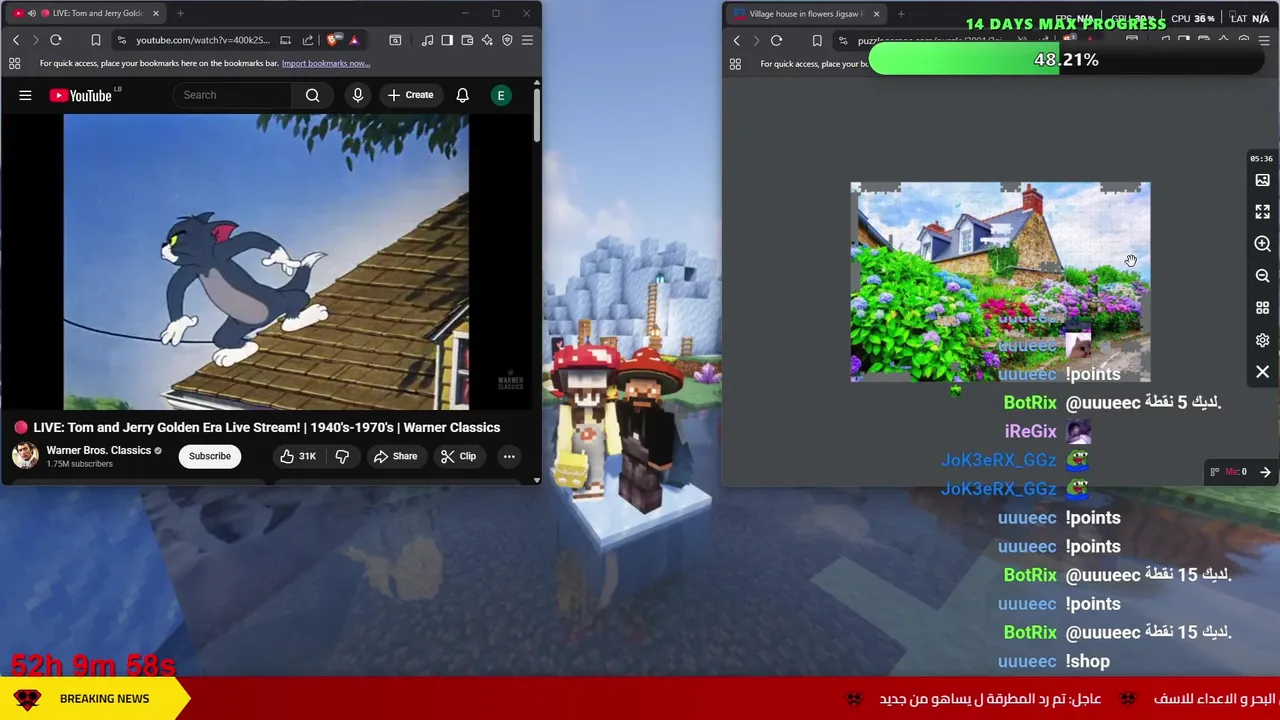Open the YouTube Create button
This screenshot has width=1280, height=720.
(410, 95)
